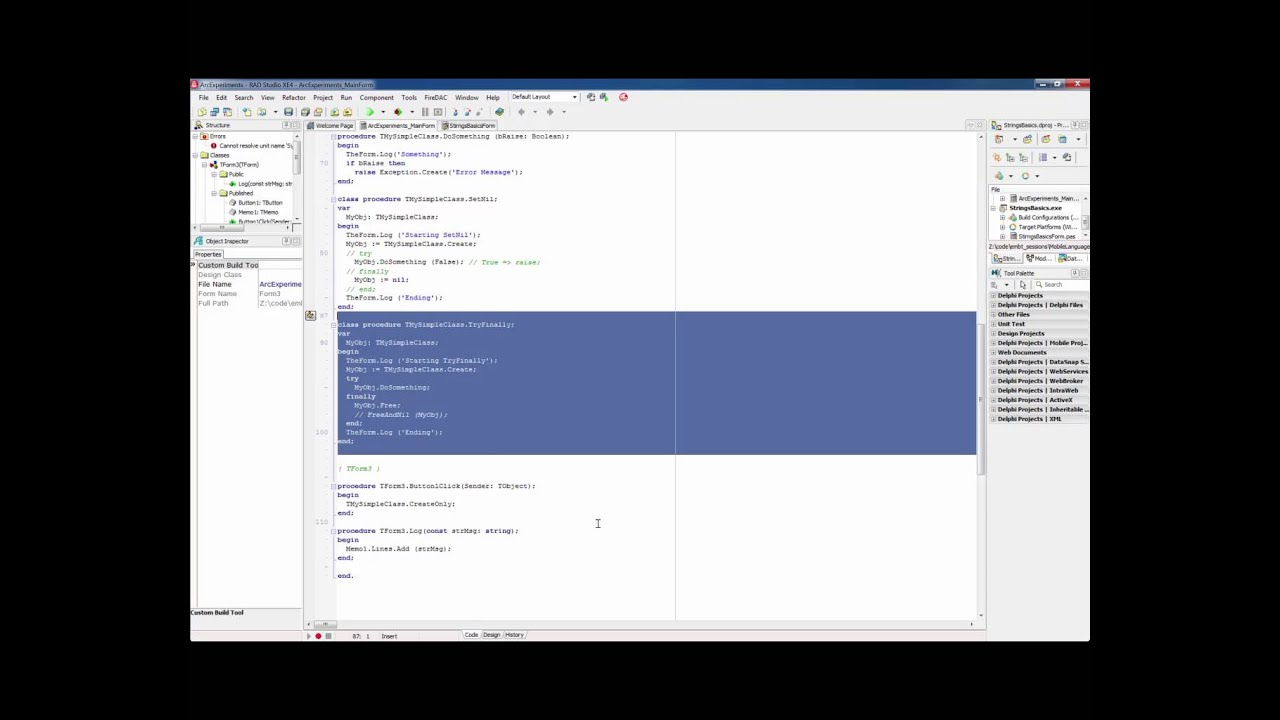Click the Help book icon in toolbar
Image resolution: width=1280 pixels, height=720 pixels.
click(x=499, y=112)
